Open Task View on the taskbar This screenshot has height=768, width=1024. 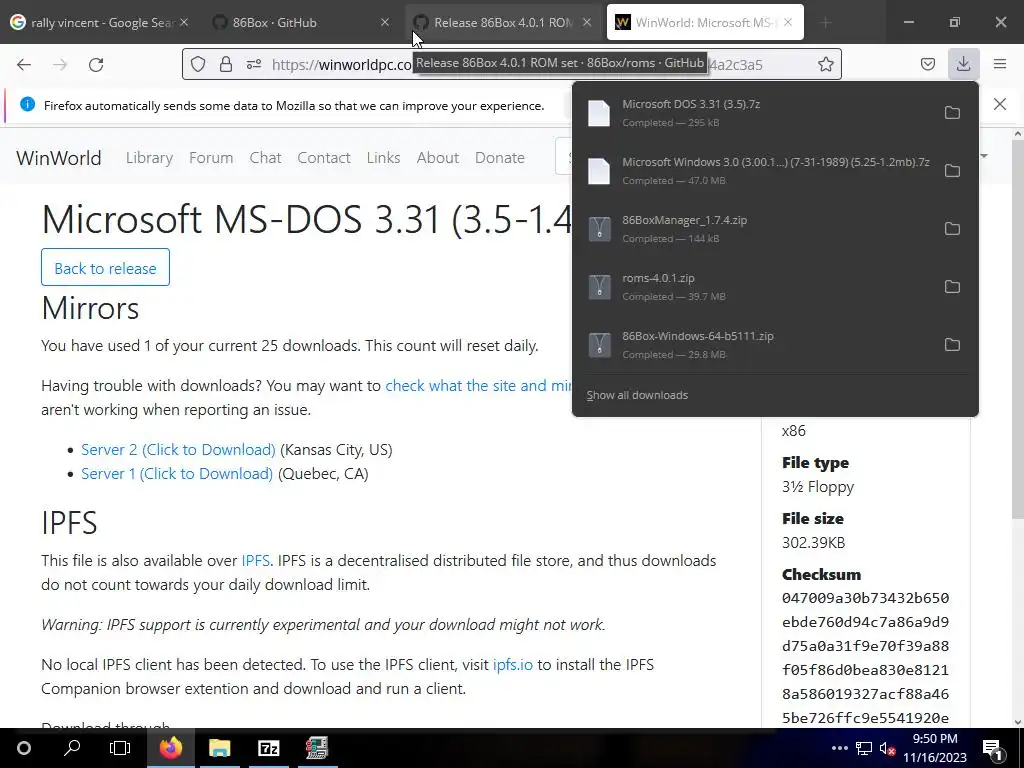tap(120, 748)
